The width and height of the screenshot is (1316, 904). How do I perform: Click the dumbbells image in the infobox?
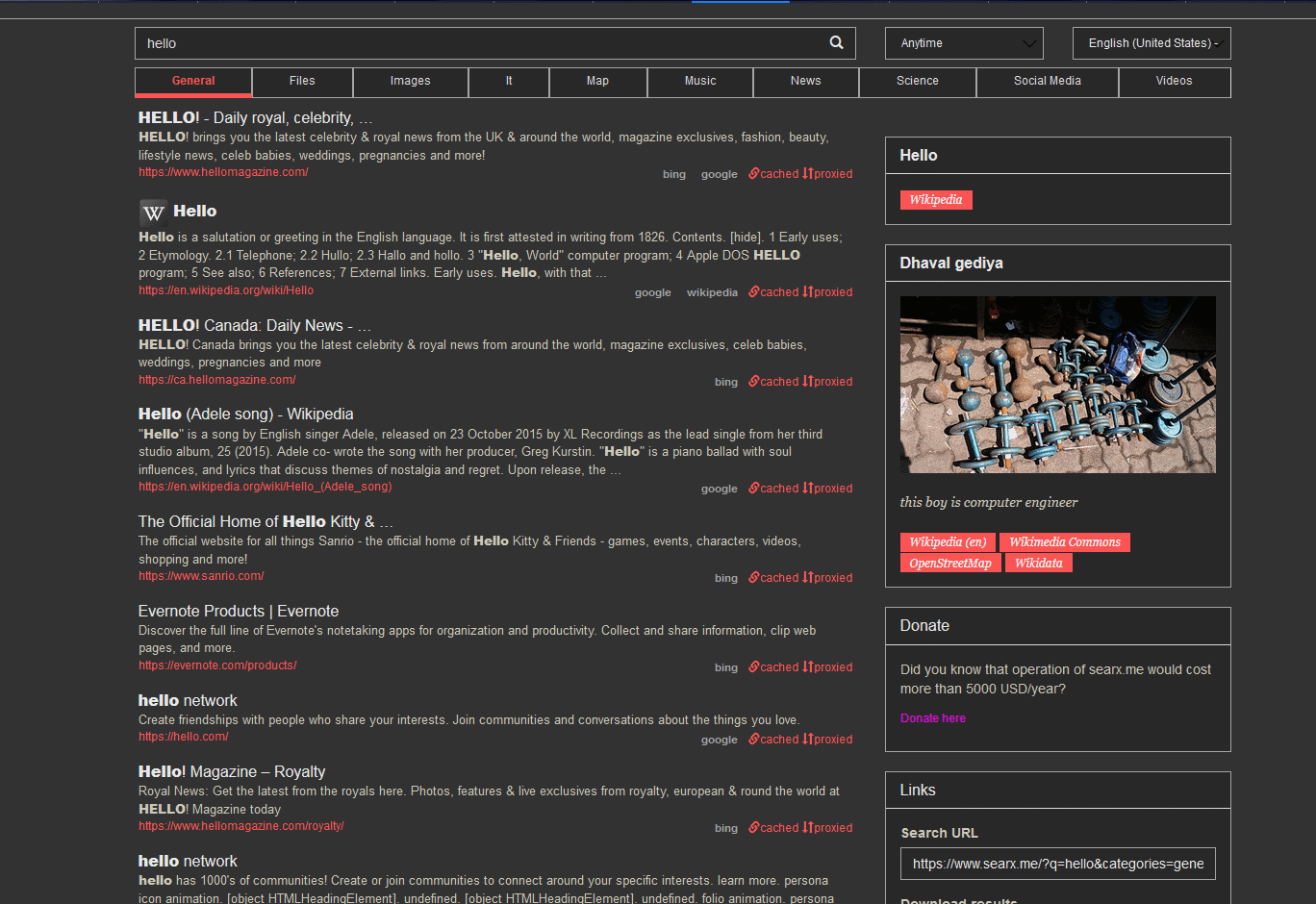pos(1057,385)
